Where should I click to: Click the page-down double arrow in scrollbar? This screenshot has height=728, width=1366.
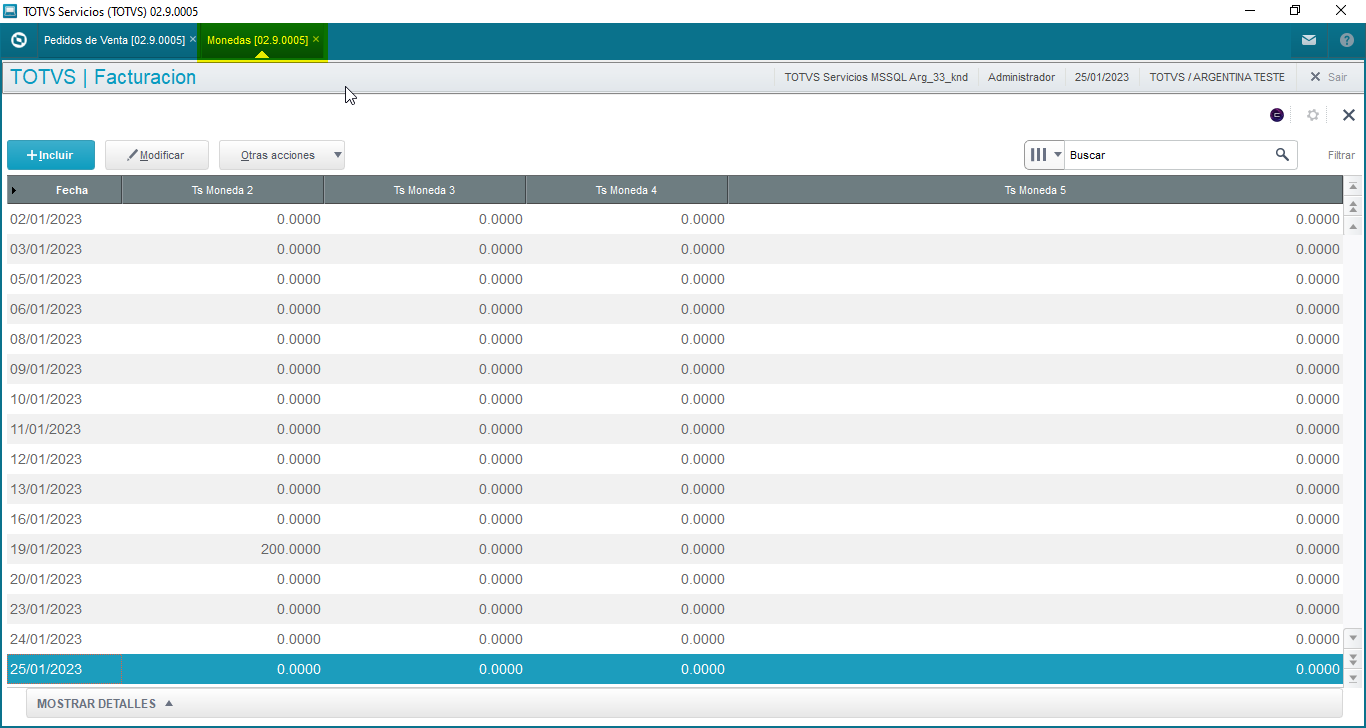1353,658
